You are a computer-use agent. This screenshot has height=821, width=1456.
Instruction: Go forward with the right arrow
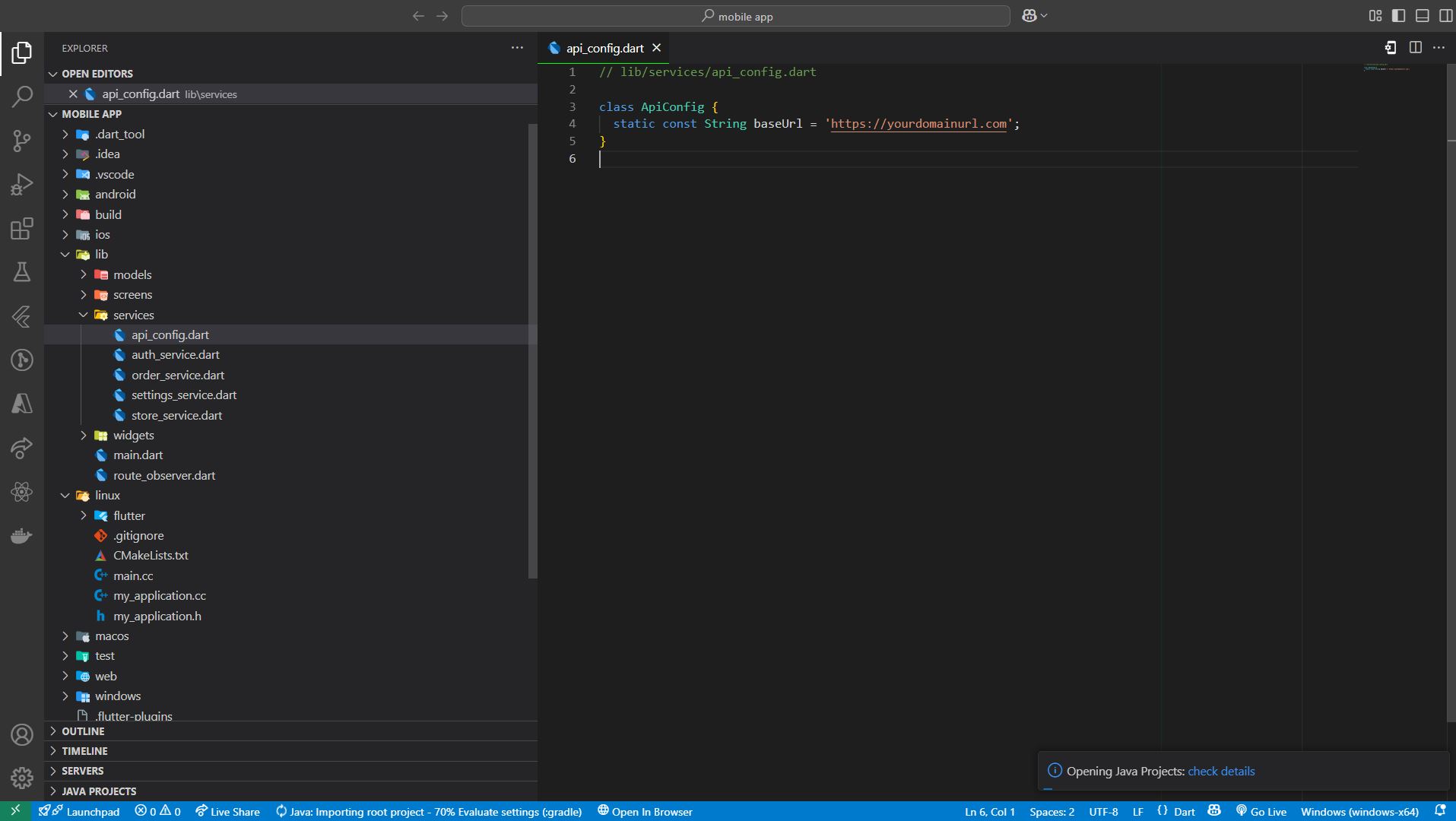tap(442, 16)
